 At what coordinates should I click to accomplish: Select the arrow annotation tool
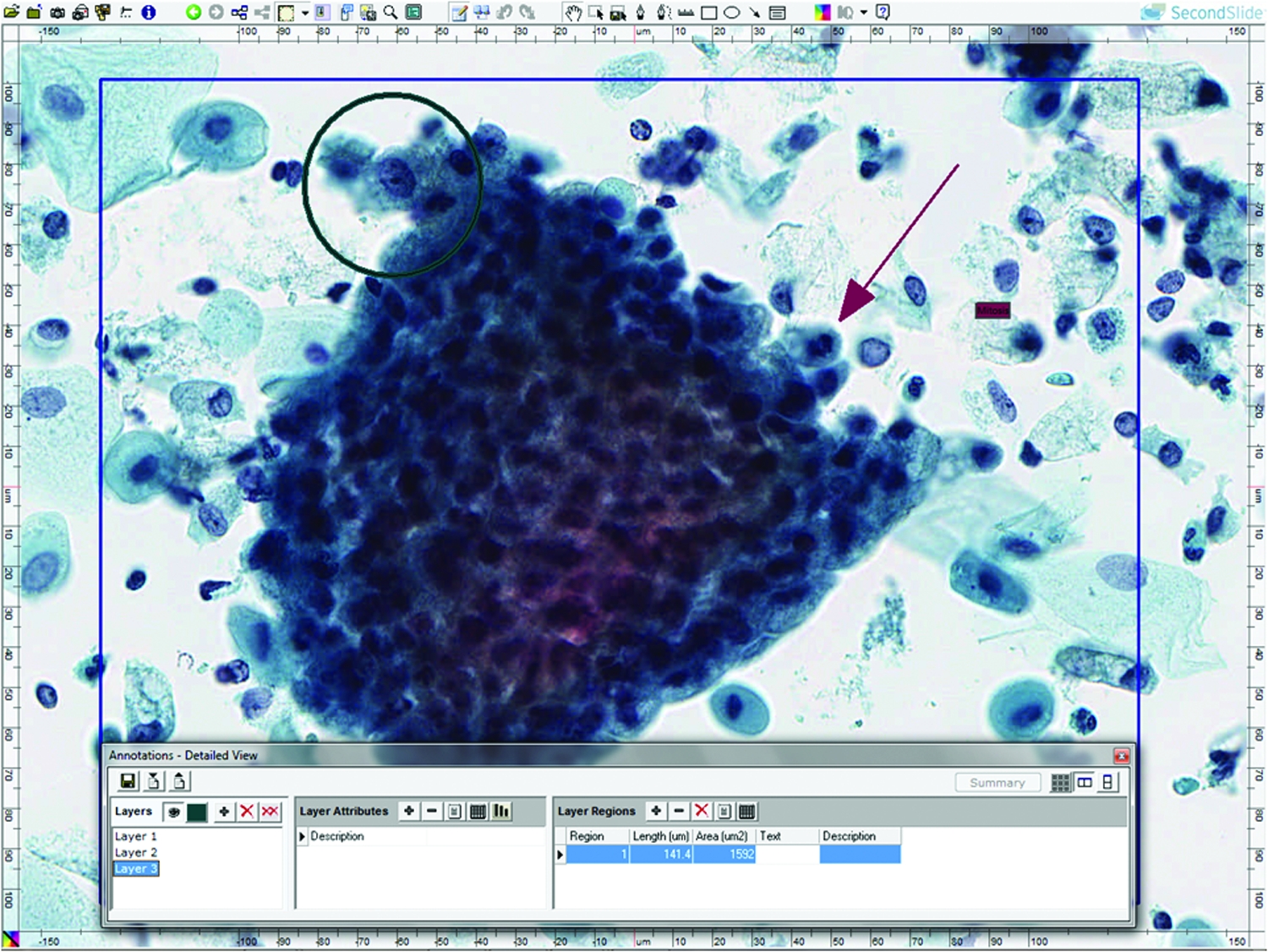coord(754,13)
